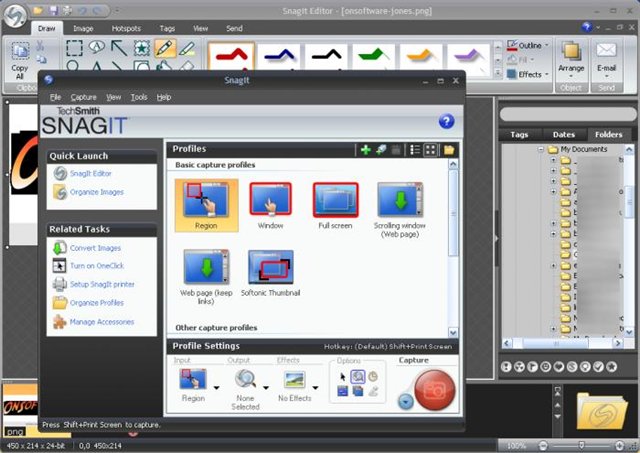Screen dimensions: 640x453
Task: Choose the green line style swatch
Action: [373, 58]
